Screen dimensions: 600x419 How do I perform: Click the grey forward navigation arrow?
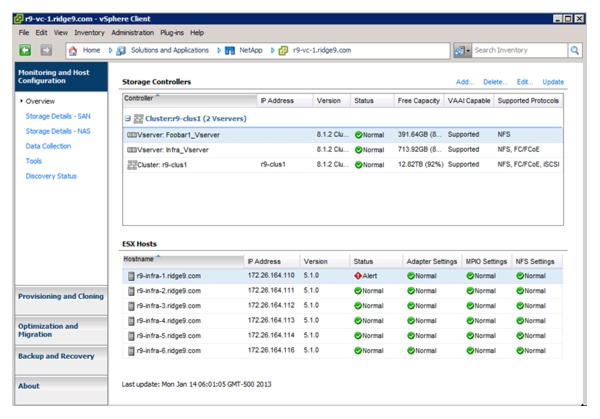pos(46,50)
